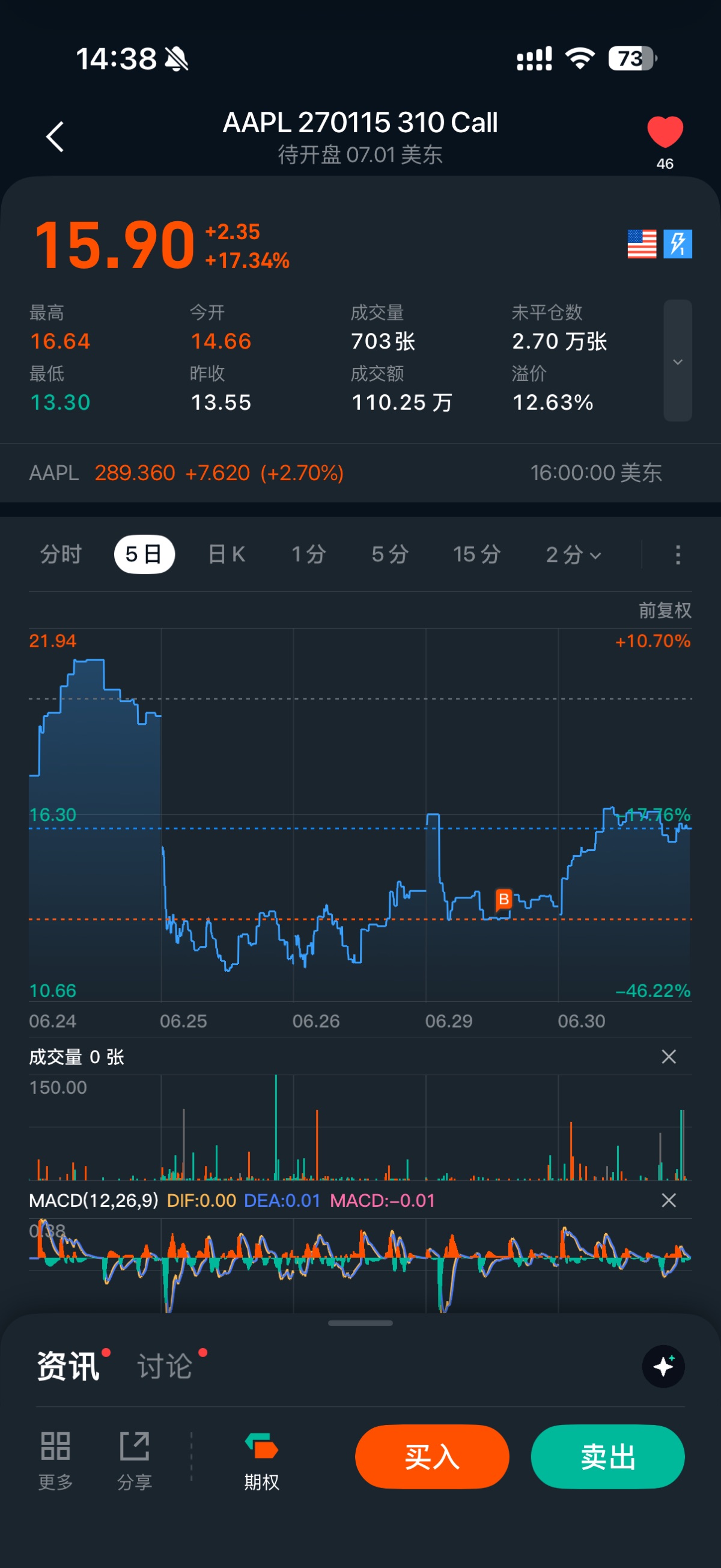Open the 更多 grid menu icon
Viewport: 721px width, 1568px height.
55,1460
